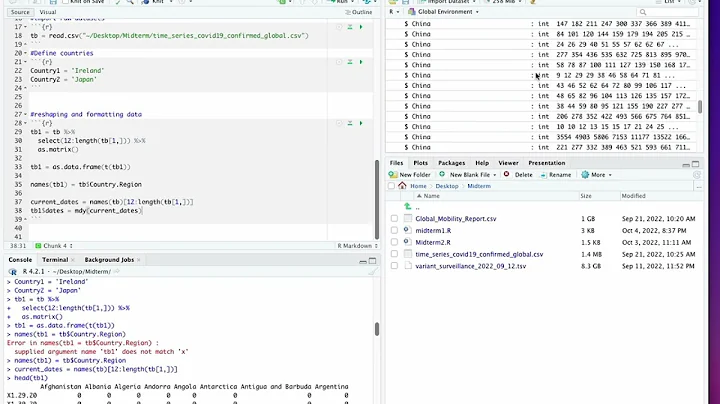
Task: Check the box for variant_surveillance_2022_09_12.tsv
Action: point(394,266)
